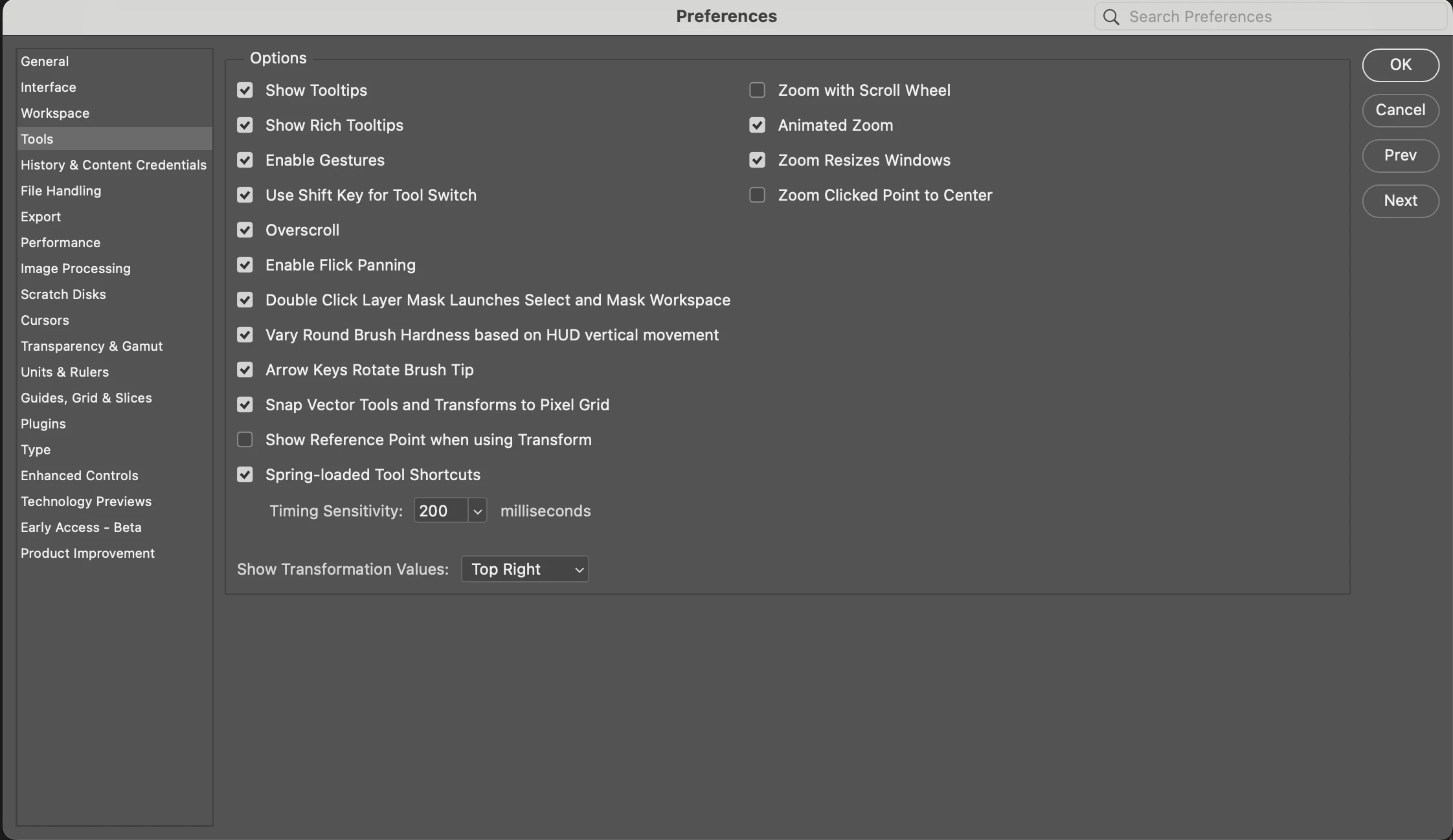
Task: Turn off Overscroll option
Action: pos(245,230)
